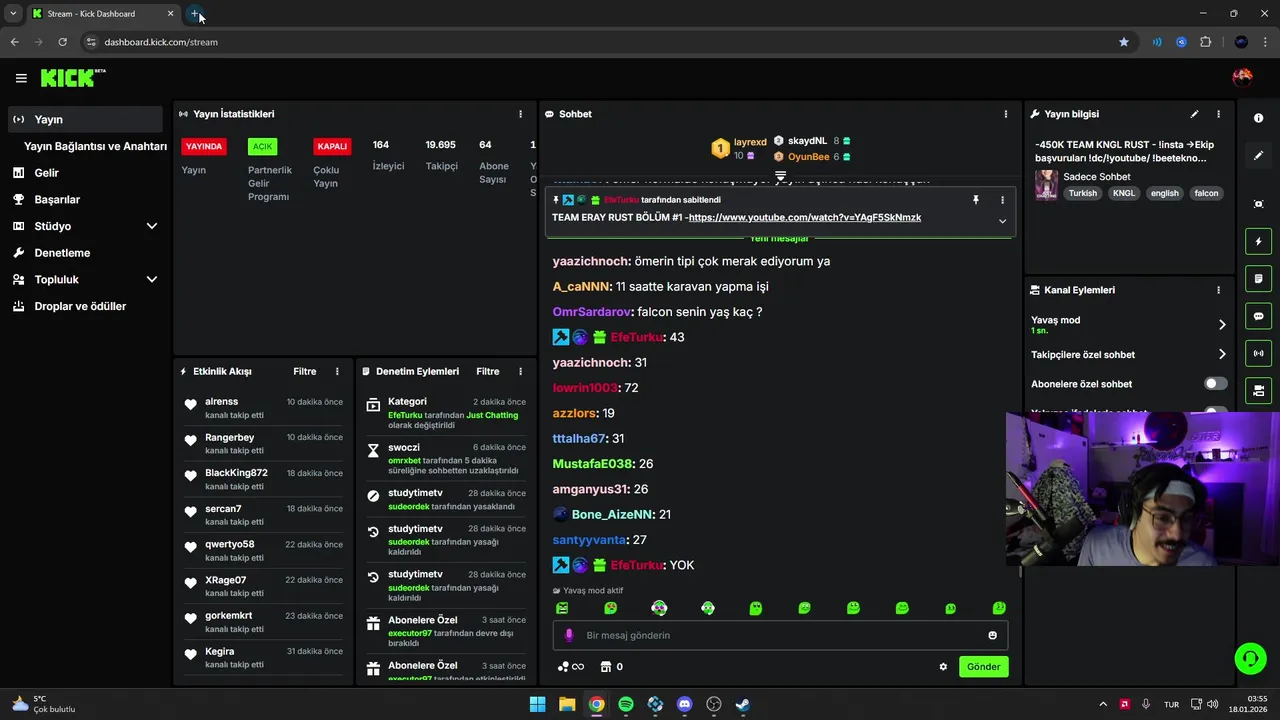This screenshot has height=720, width=1280.
Task: Click the webcam overlay thumbnail
Action: [1142, 489]
